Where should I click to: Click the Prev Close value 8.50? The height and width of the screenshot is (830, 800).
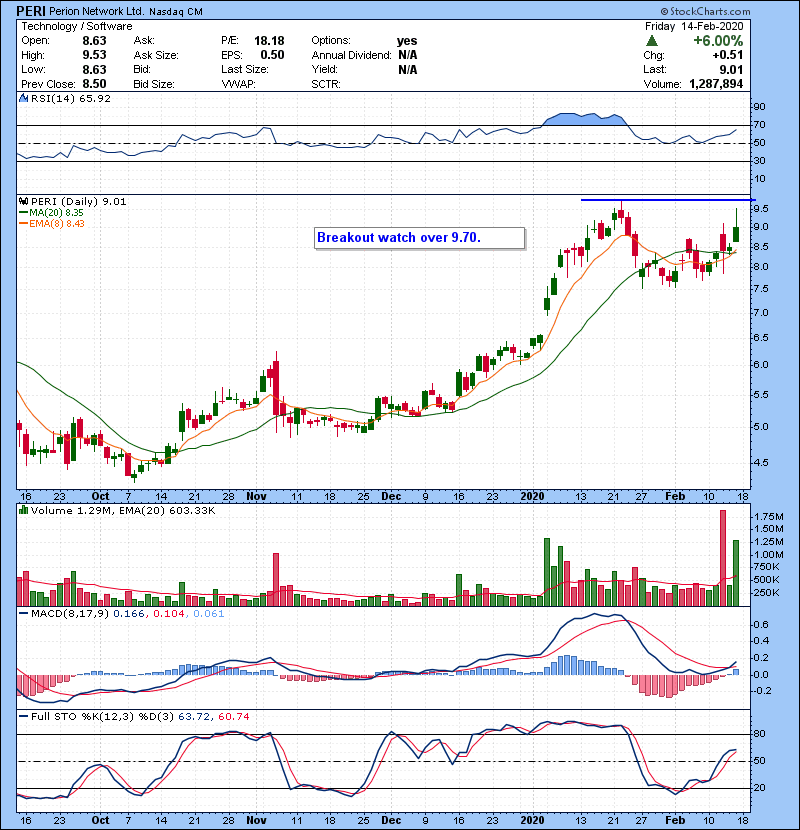tap(94, 84)
